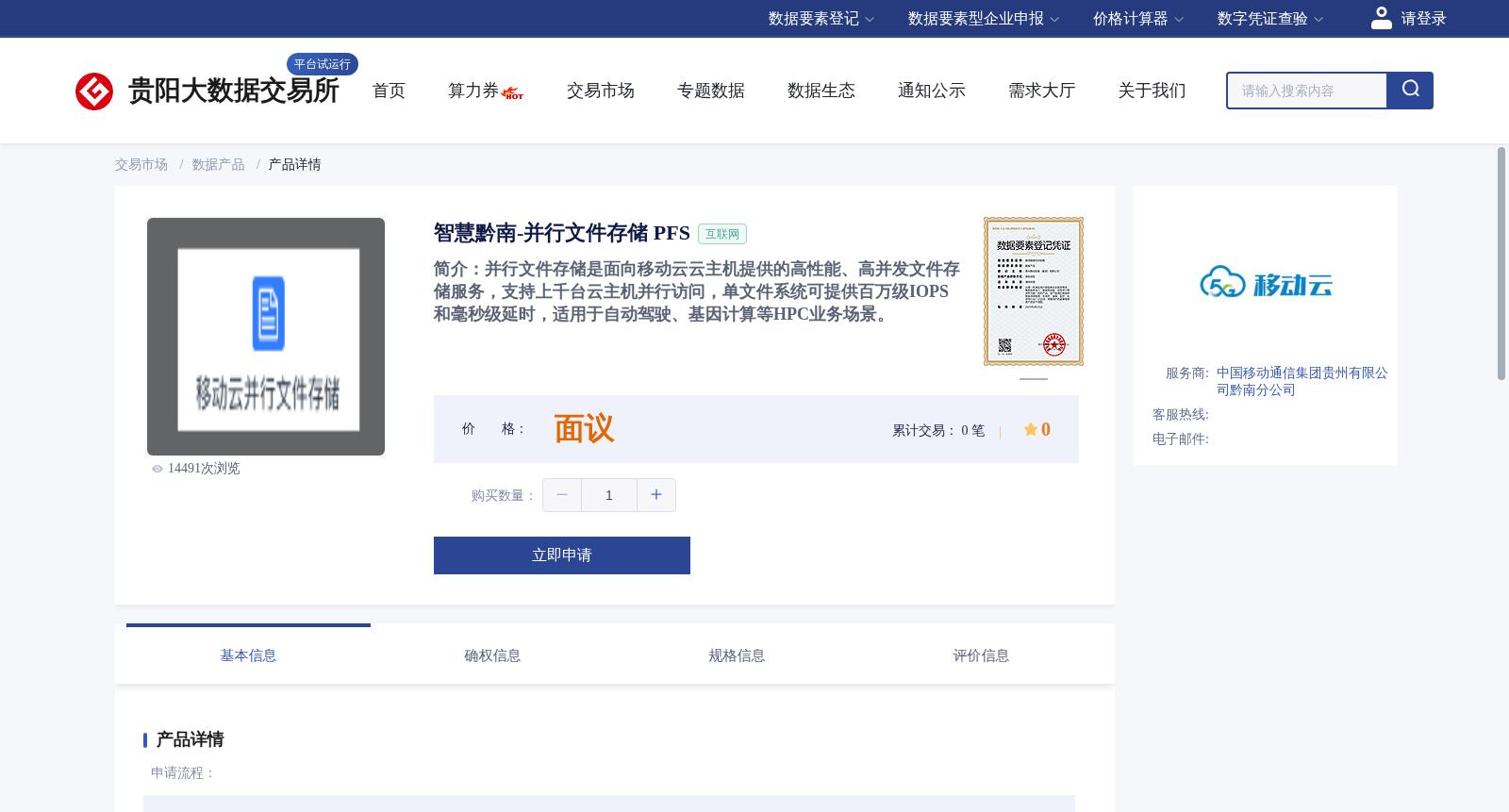Switch to the 确权信息 tab
Viewport: 1509px width, 812px height.
pyautogui.click(x=492, y=655)
